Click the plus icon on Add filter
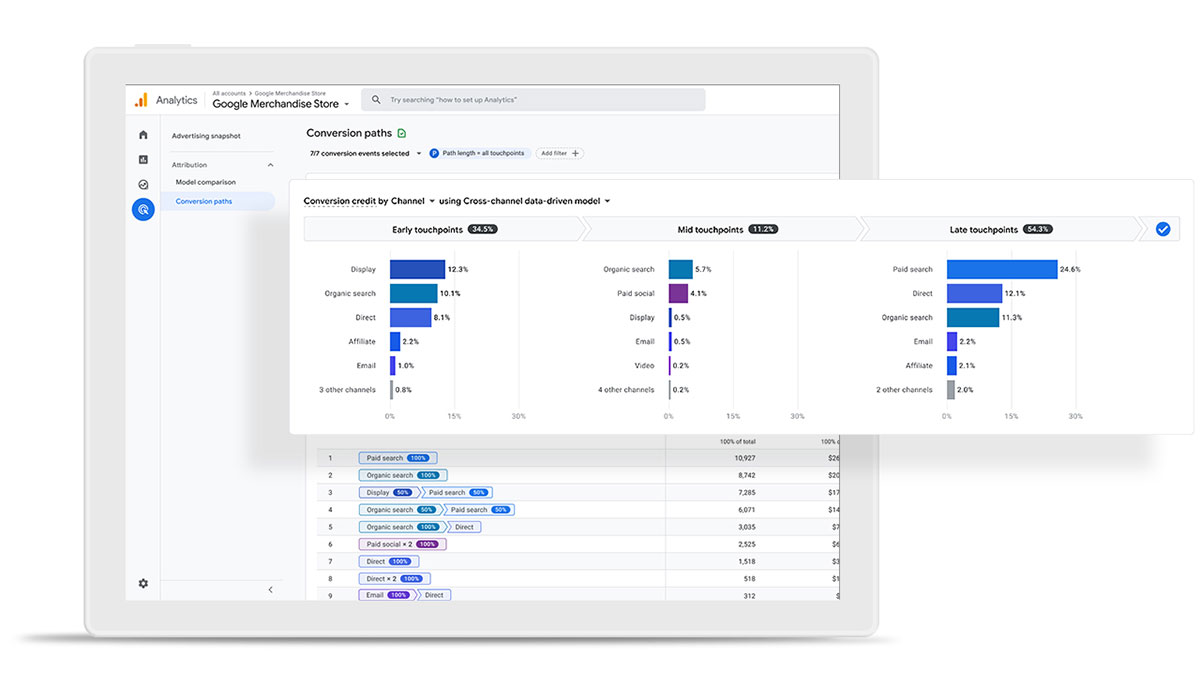Image resolution: width=1200 pixels, height=686 pixels. point(575,153)
